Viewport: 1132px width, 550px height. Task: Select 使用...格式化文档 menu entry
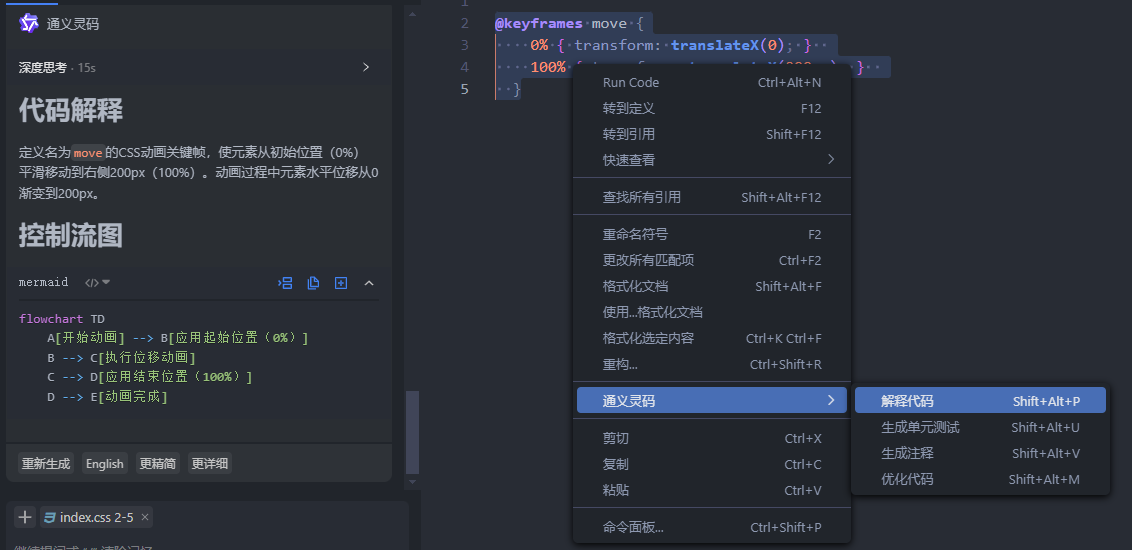pos(712,313)
